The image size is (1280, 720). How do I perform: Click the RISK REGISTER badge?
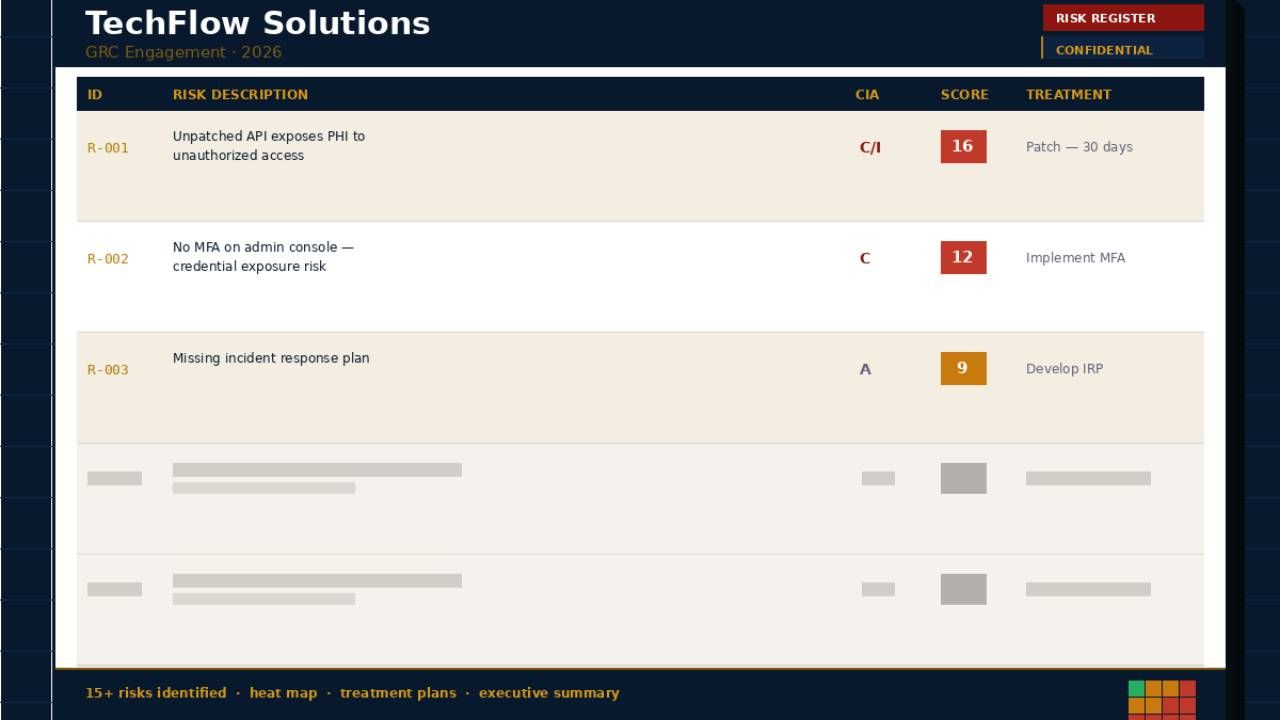coord(1123,18)
